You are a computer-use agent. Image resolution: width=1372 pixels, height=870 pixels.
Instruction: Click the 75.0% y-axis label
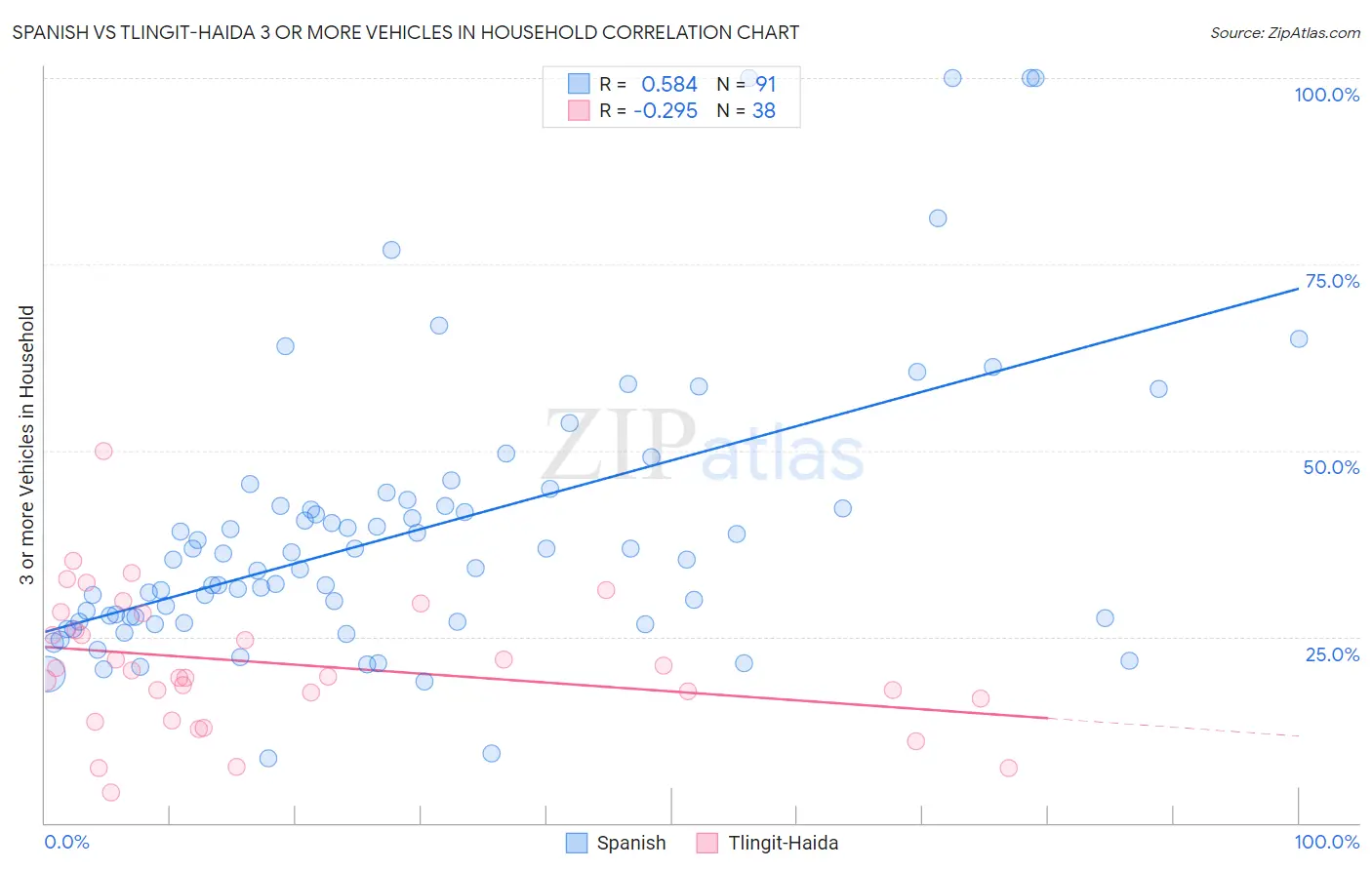1332,281
